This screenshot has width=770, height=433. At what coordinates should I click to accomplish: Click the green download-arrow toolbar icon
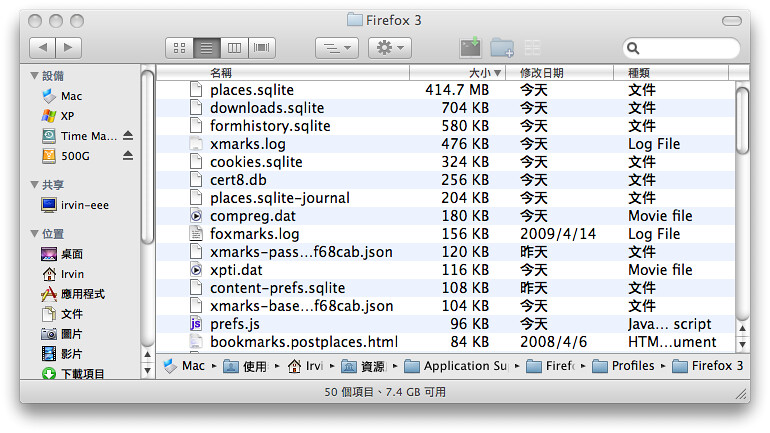coord(470,47)
